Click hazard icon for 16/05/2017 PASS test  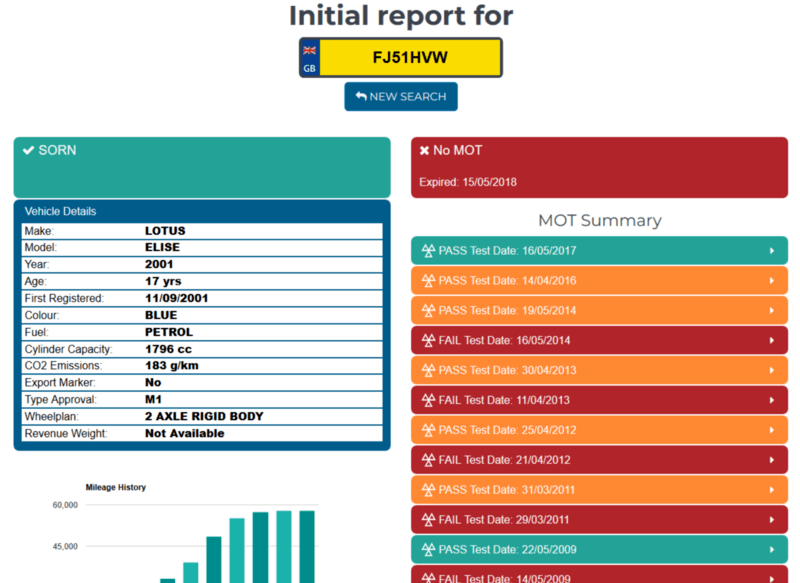coord(428,251)
